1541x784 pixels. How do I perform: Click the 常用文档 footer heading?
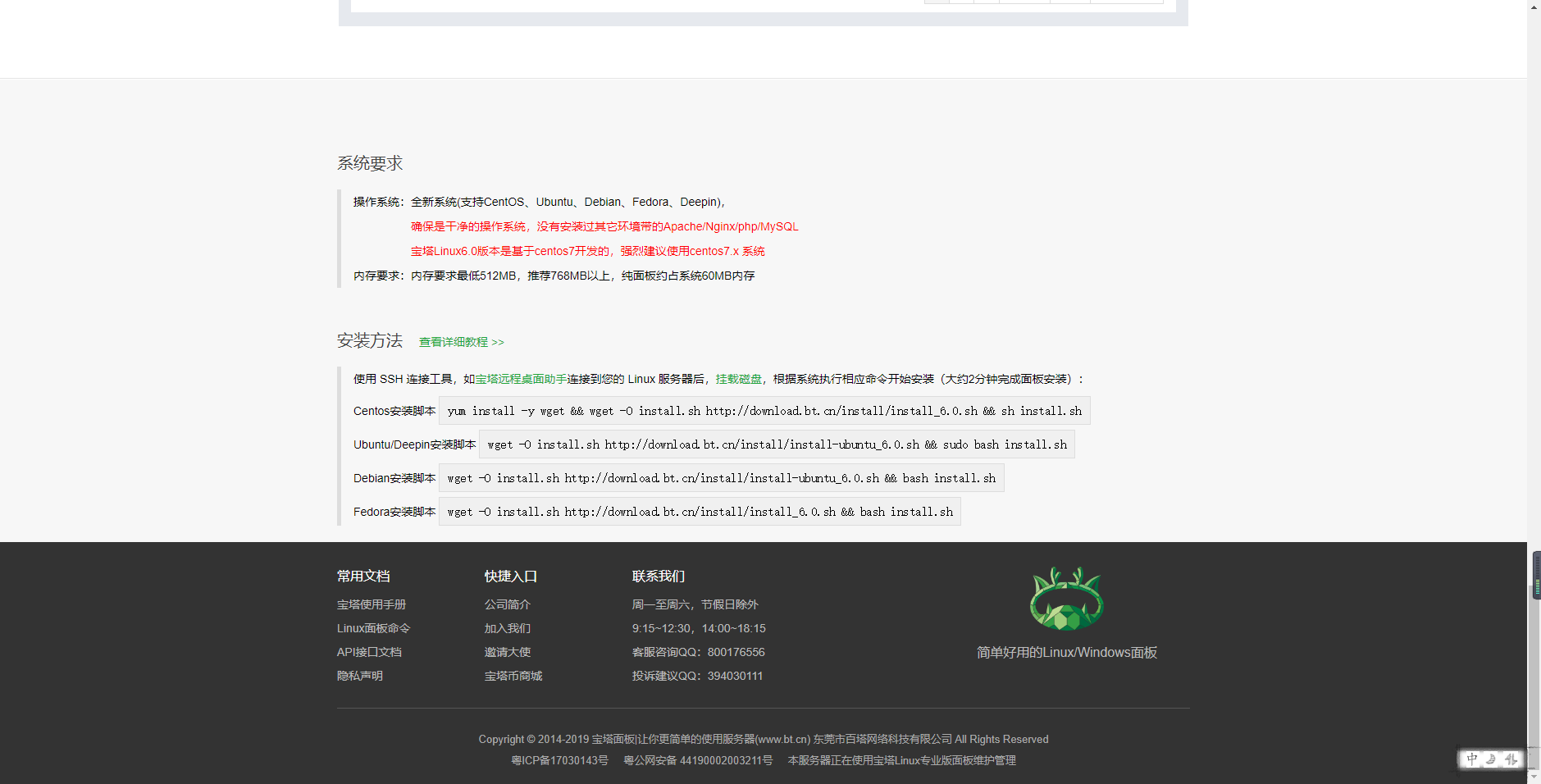[363, 577]
